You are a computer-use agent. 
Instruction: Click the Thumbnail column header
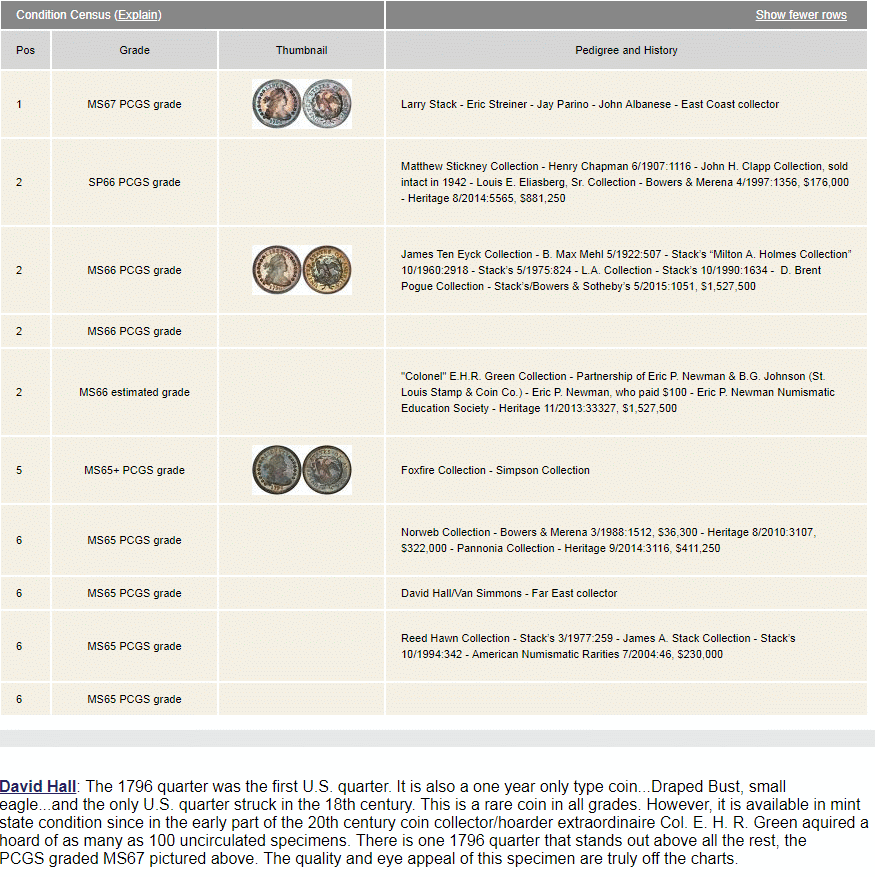(302, 50)
